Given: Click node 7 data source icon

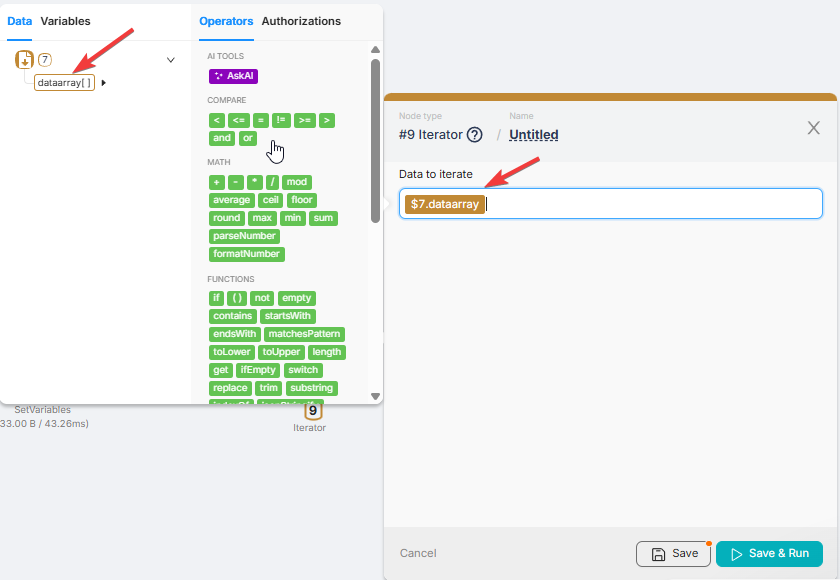Looking at the screenshot, I should point(25,60).
